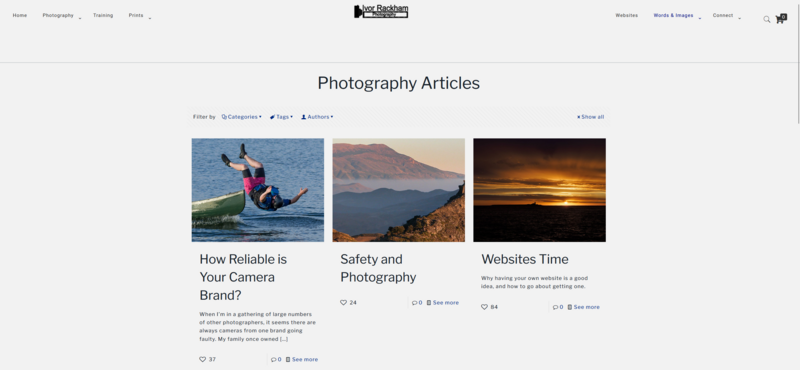Open the kayak flip photo thumbnail
This screenshot has height=370, width=800.
point(258,190)
